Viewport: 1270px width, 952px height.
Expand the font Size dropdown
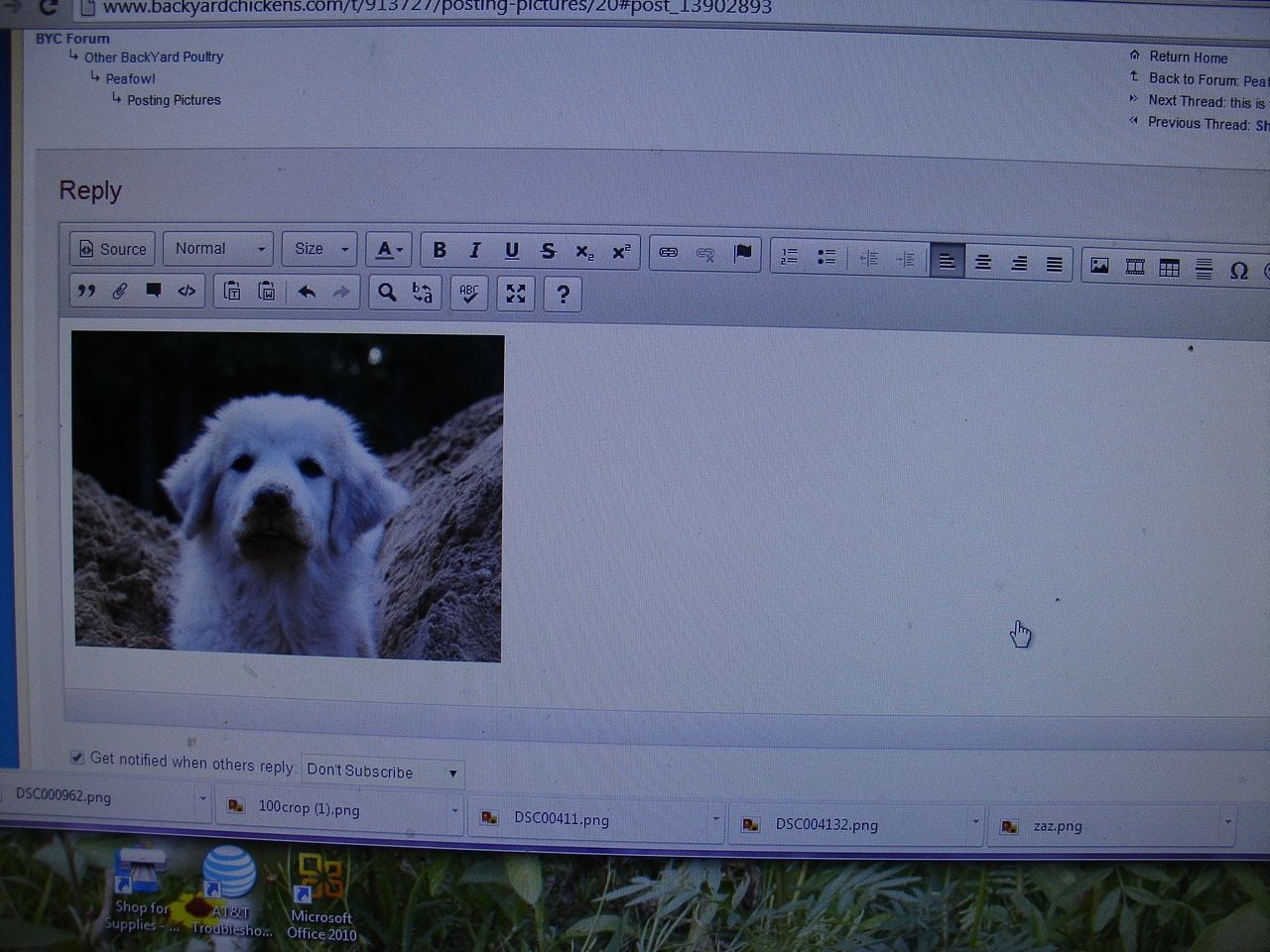pos(319,249)
